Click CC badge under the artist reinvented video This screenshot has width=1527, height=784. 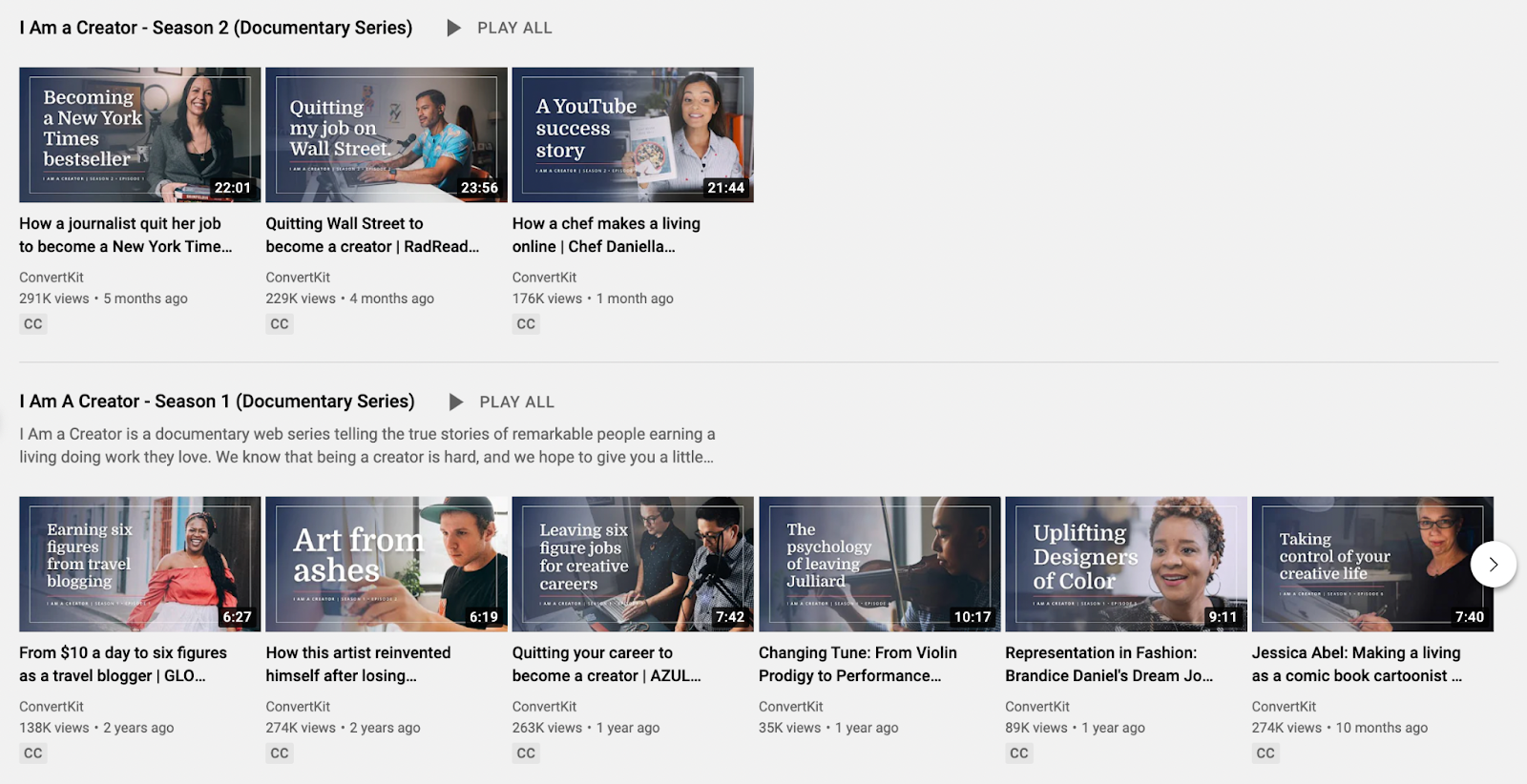pyautogui.click(x=280, y=753)
